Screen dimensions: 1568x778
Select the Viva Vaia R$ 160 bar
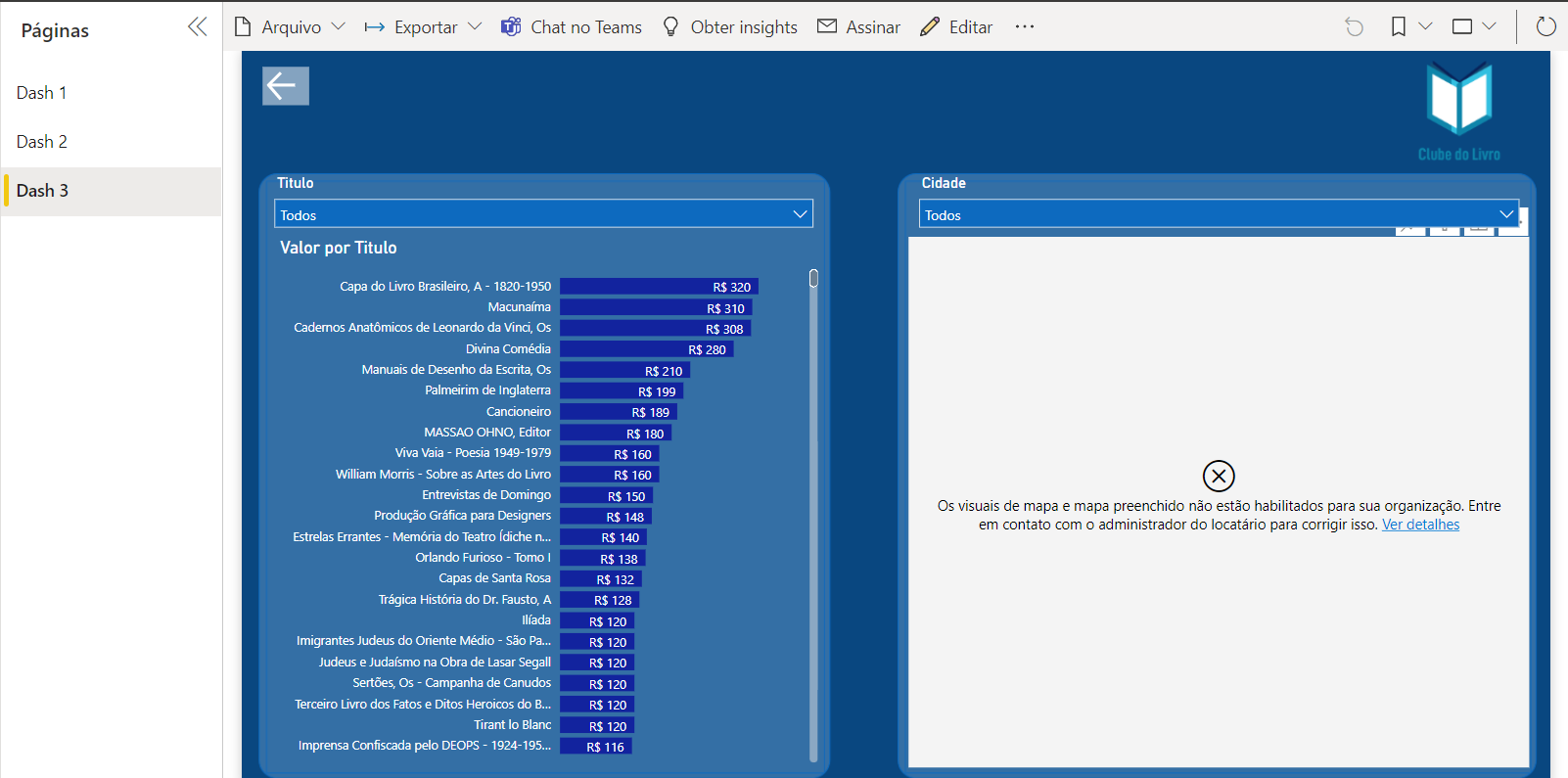tap(610, 454)
